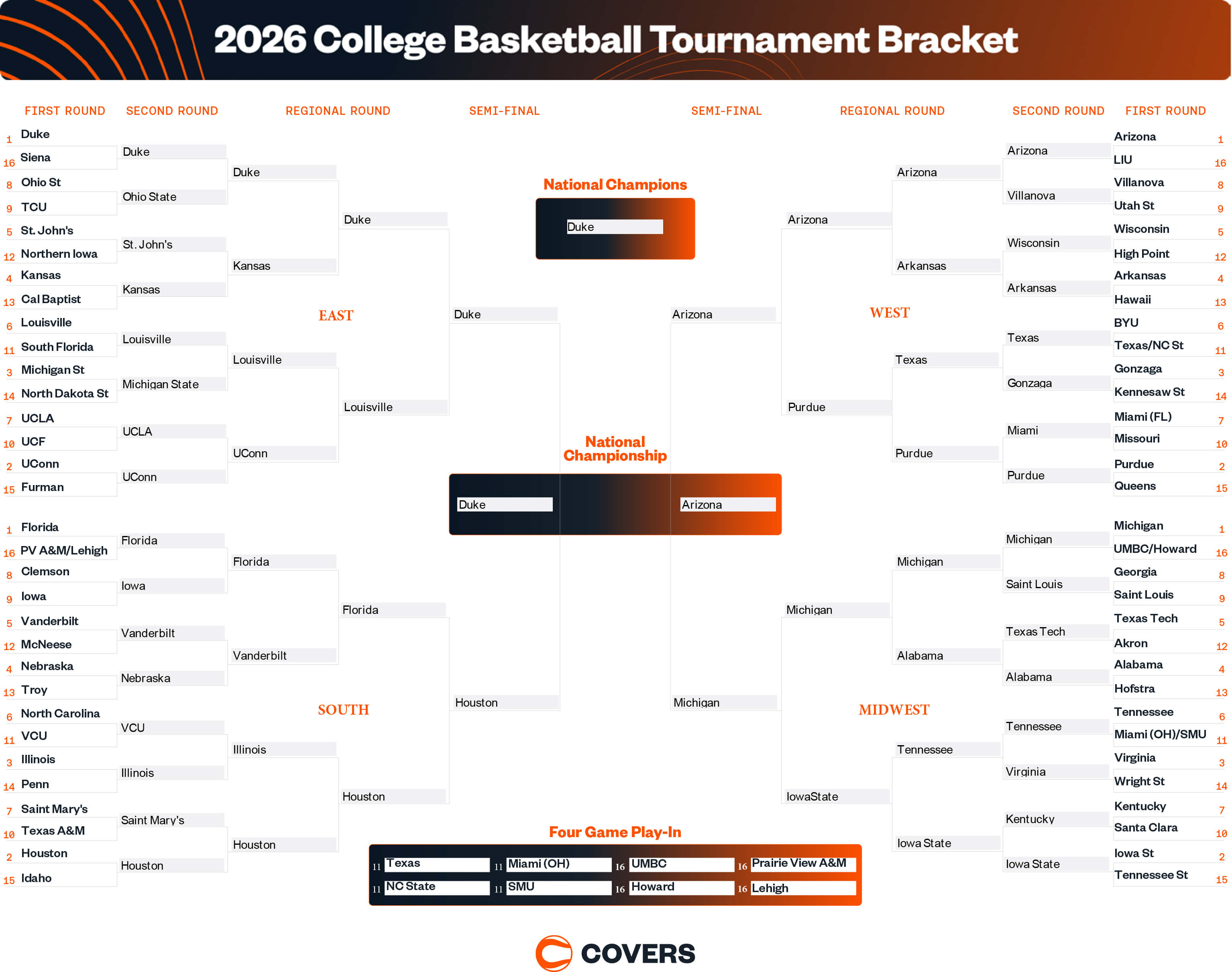Click the UMBC/Howard first round entry
Image resolution: width=1232 pixels, height=972 pixels.
click(1155, 549)
